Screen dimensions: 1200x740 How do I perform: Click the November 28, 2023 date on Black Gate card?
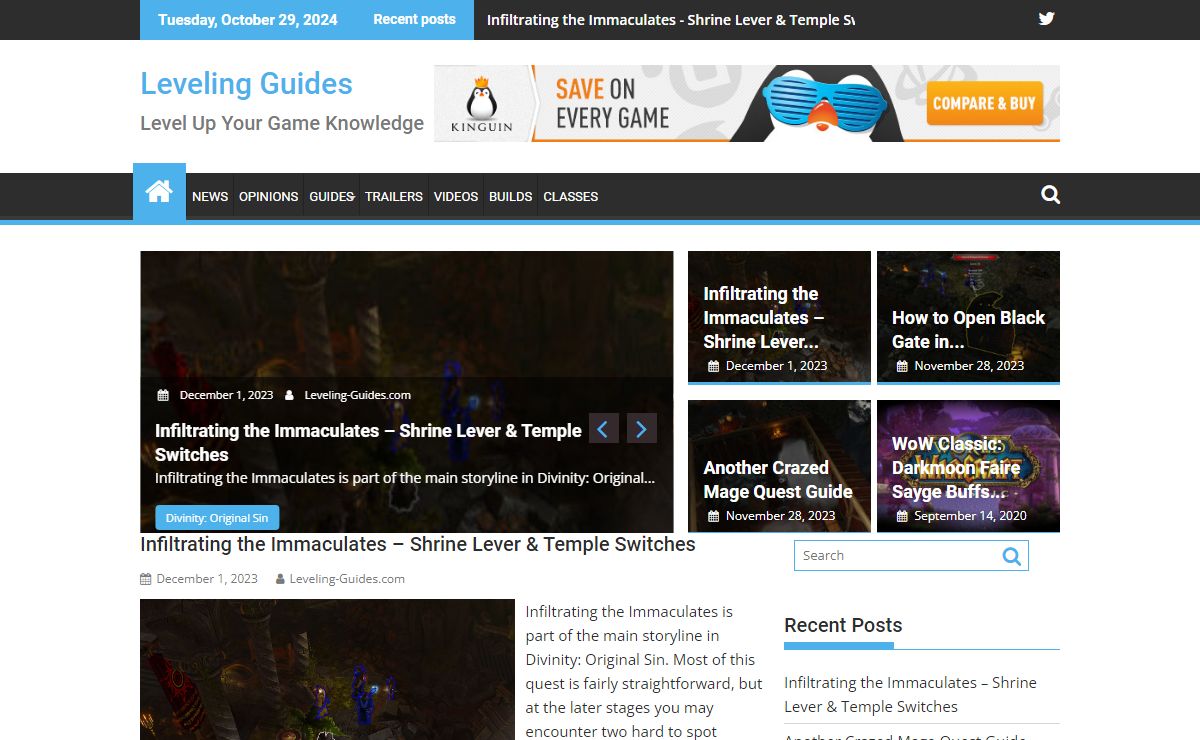969,366
